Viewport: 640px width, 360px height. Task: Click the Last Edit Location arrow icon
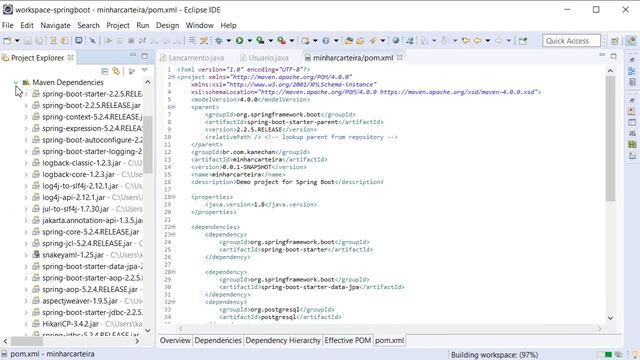coord(465,41)
